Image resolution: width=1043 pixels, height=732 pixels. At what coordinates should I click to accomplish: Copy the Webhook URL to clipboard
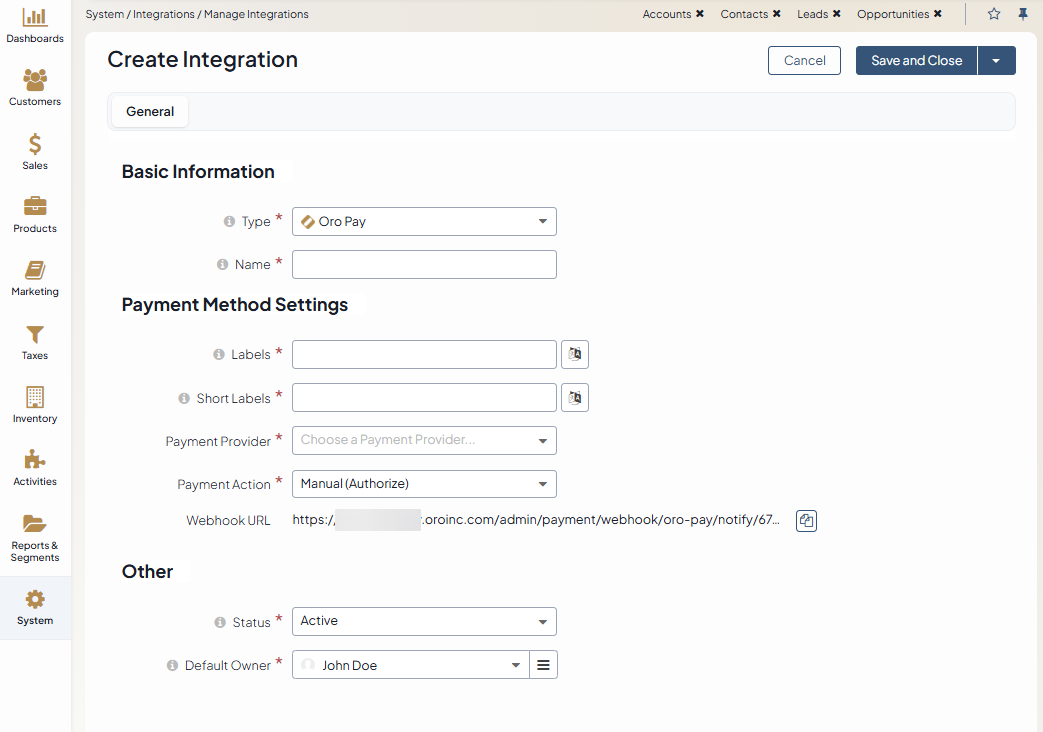(x=806, y=521)
